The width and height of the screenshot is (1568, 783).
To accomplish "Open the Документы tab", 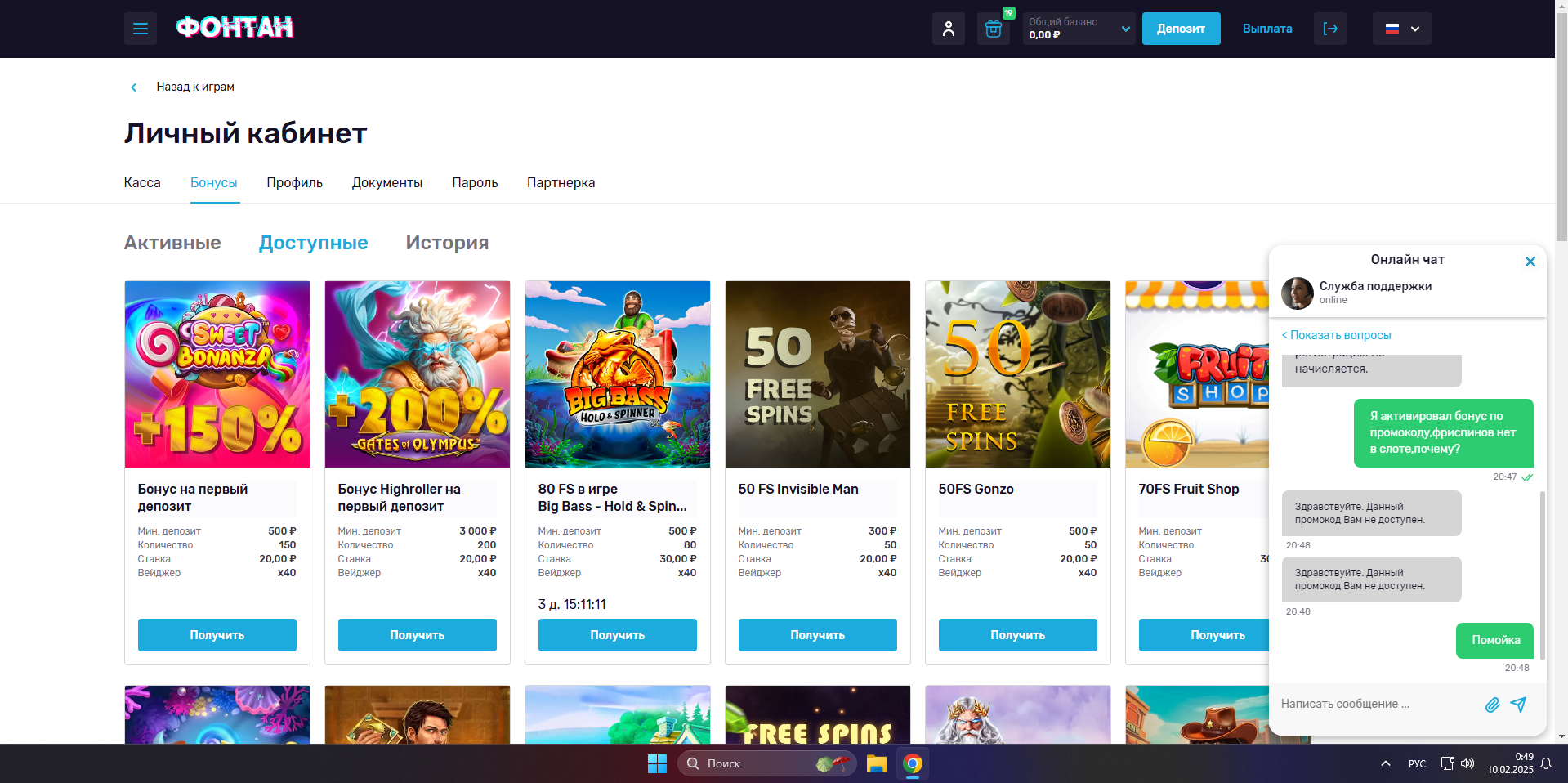I will tap(387, 182).
